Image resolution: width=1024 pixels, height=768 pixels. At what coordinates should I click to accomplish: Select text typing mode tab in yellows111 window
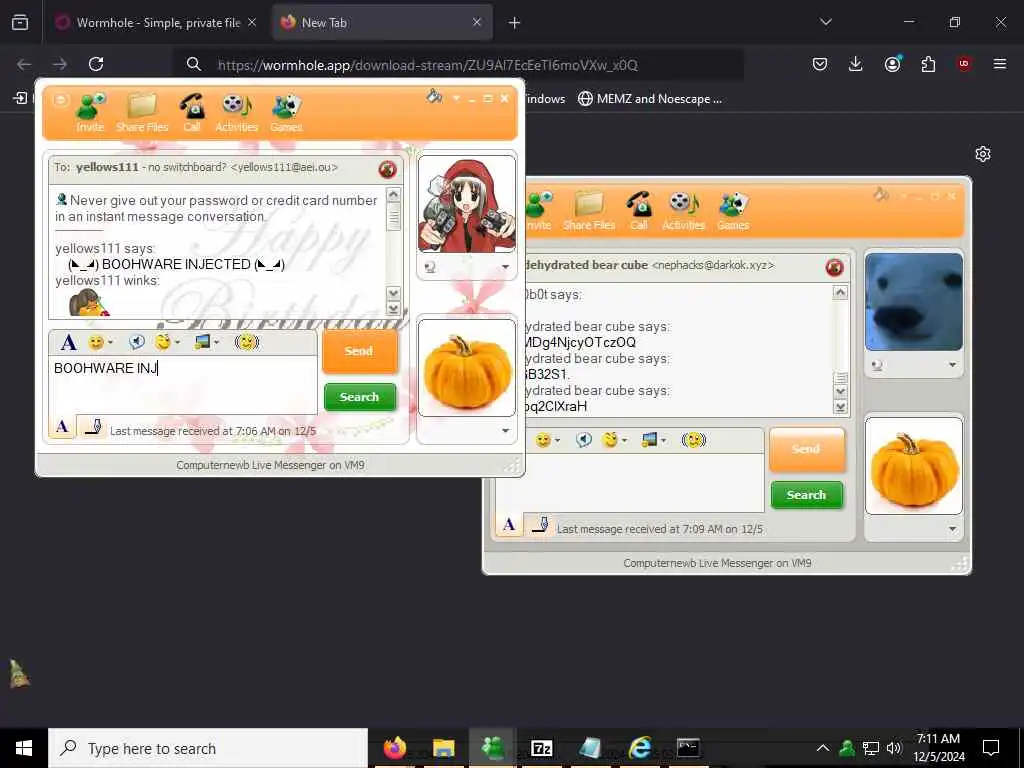pyautogui.click(x=62, y=427)
